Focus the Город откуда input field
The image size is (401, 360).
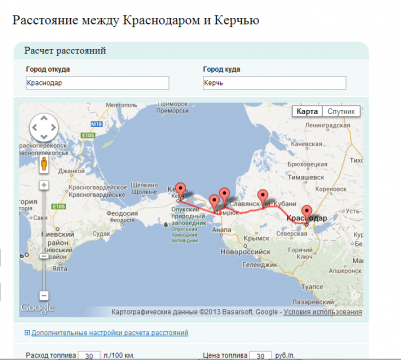coord(97,83)
